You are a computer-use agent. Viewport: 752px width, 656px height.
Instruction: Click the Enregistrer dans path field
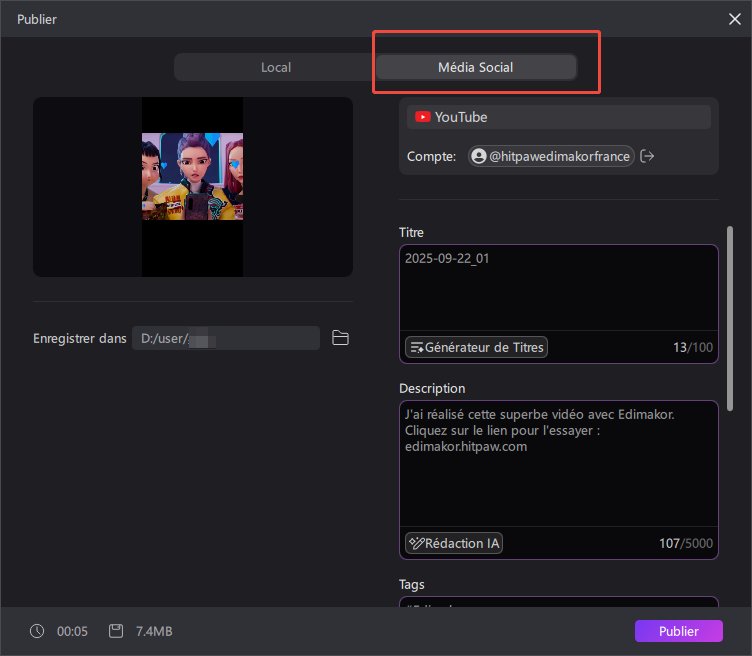(x=226, y=338)
